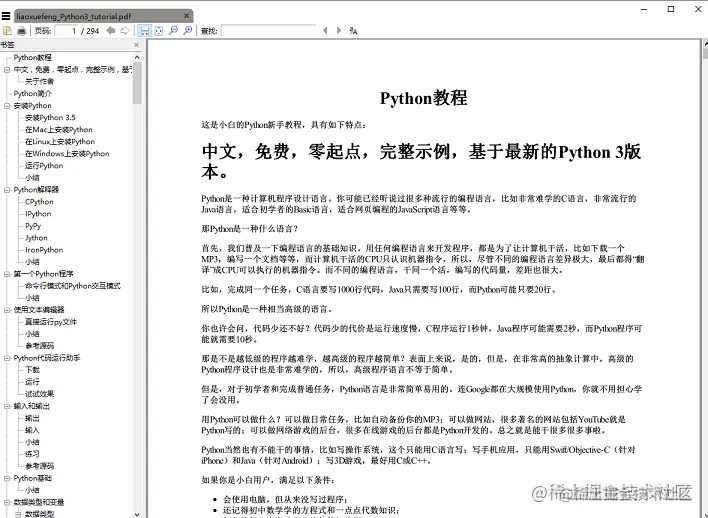Jump to 关于作者 bookmark
708x518 pixels.
pos(39,81)
